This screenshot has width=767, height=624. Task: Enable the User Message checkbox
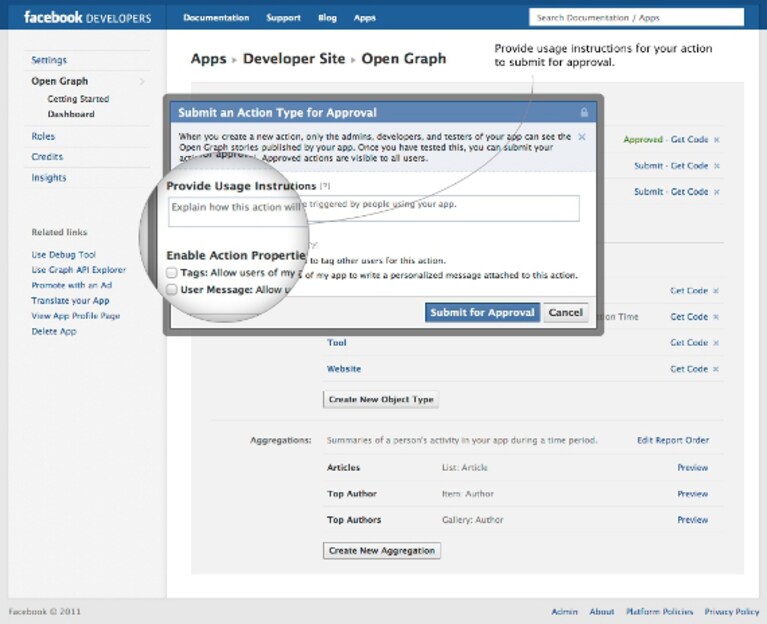click(x=171, y=290)
